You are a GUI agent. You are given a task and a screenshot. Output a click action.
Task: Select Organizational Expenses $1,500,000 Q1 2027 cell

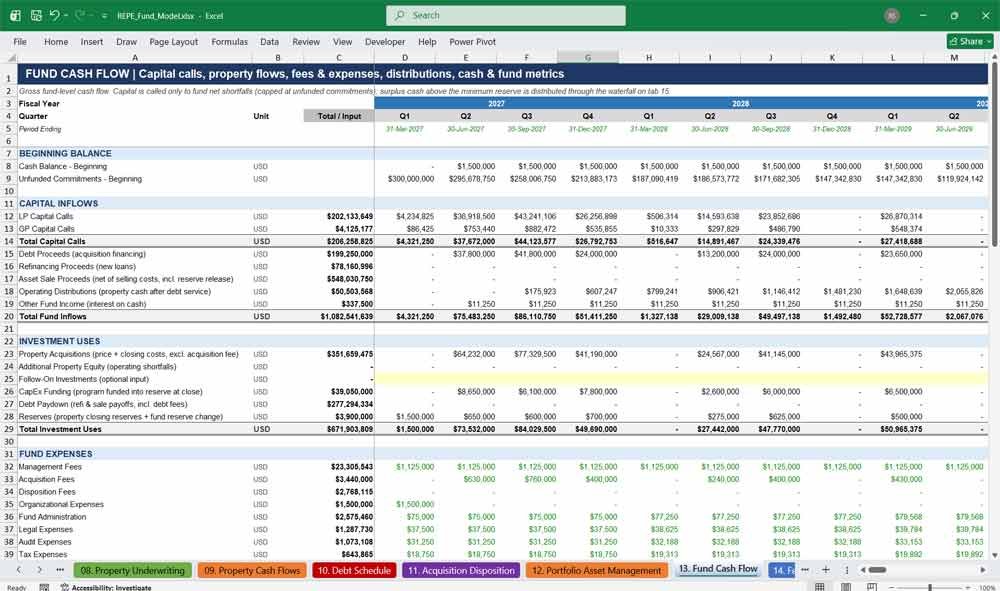405,504
